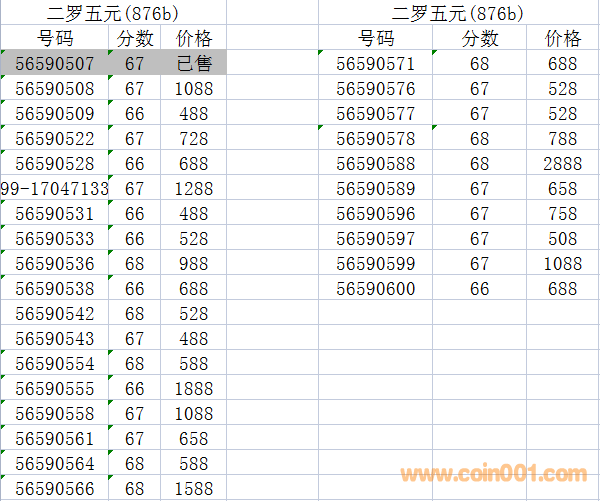Select the number cell 56590599
The height and width of the screenshot is (501, 600).
[x=375, y=264]
